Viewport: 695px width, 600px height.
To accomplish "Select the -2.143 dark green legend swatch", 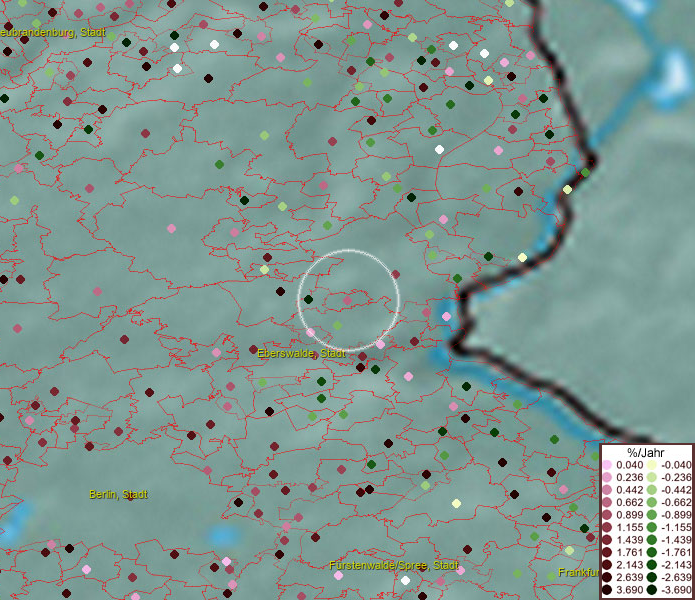I will [652, 565].
